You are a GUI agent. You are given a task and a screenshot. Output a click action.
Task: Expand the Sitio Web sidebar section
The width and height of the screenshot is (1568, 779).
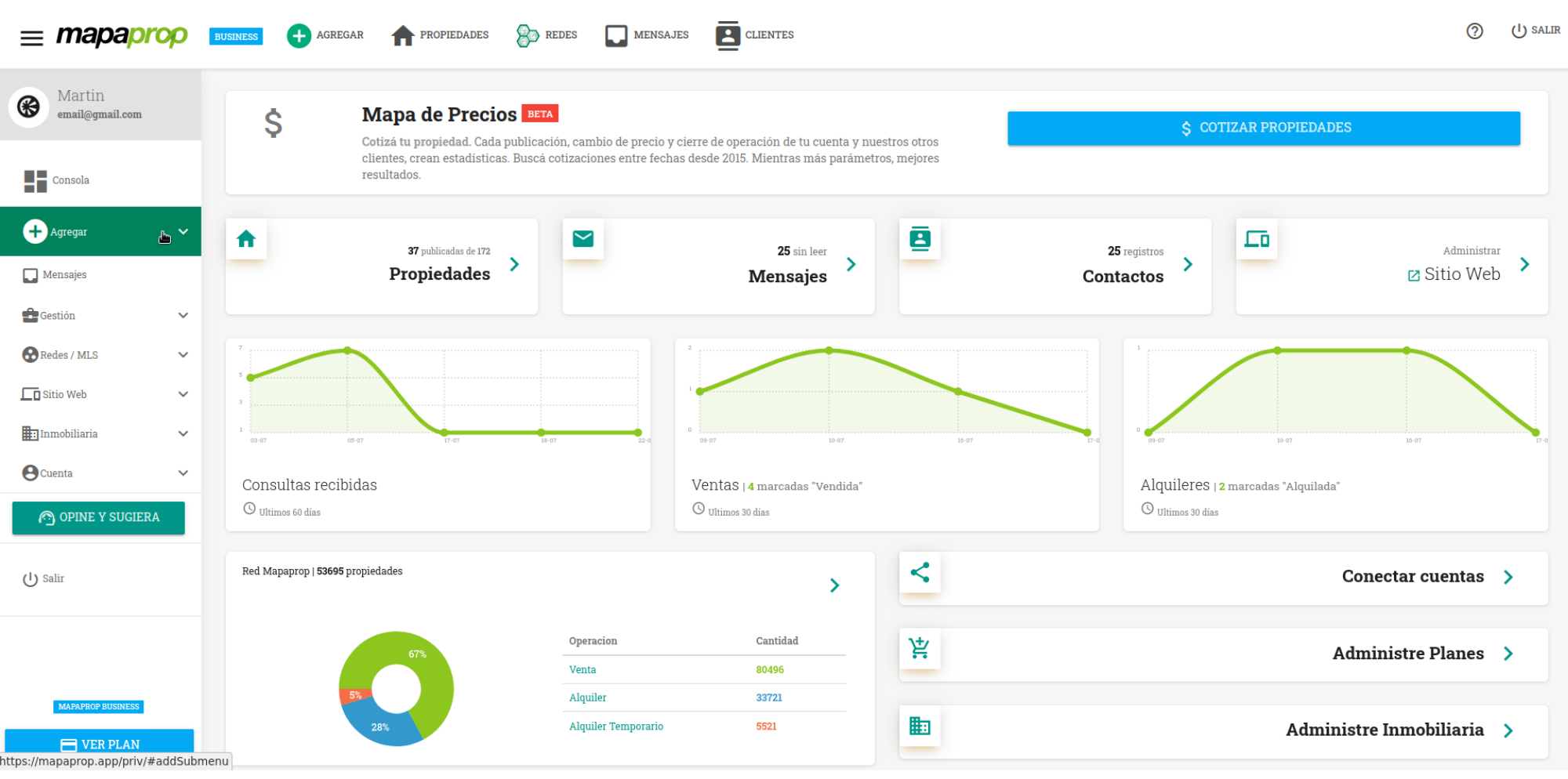tap(183, 394)
